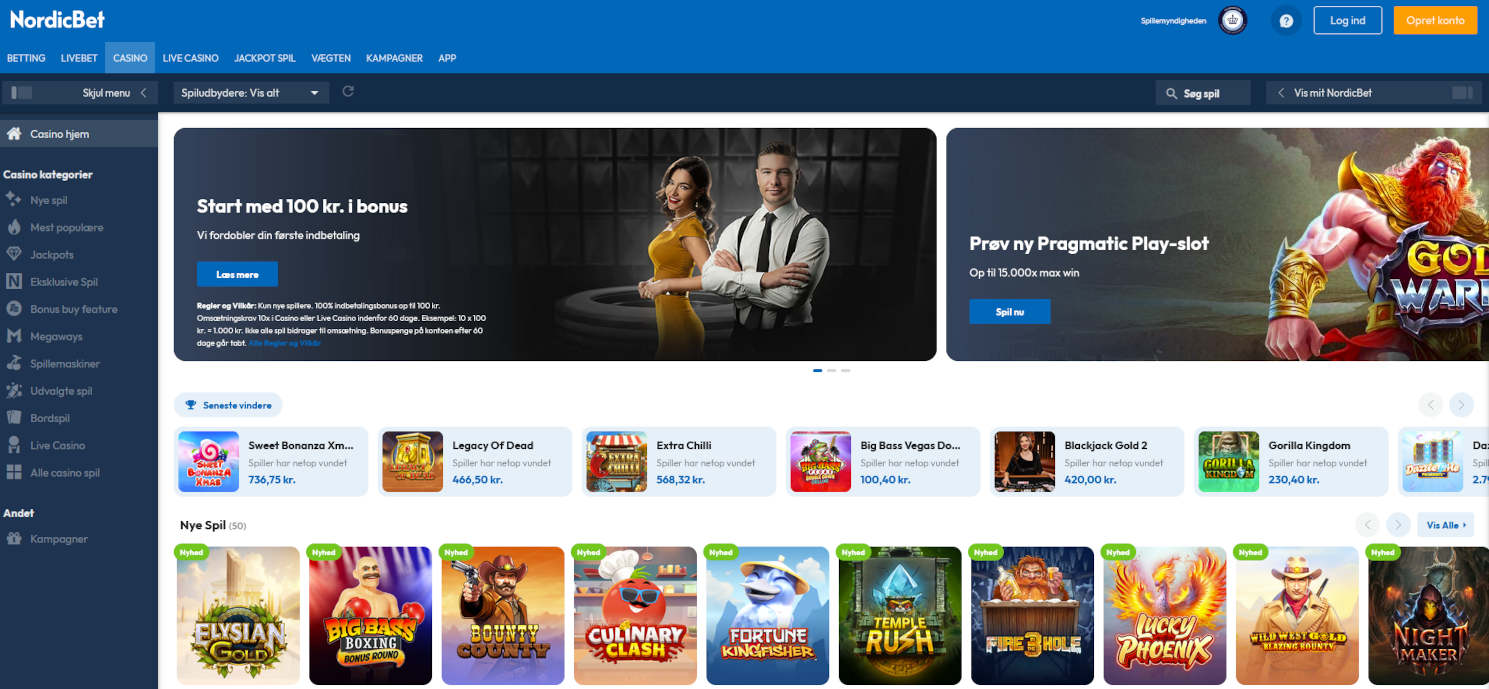Click the Eksklusive Spil N icon

14,282
